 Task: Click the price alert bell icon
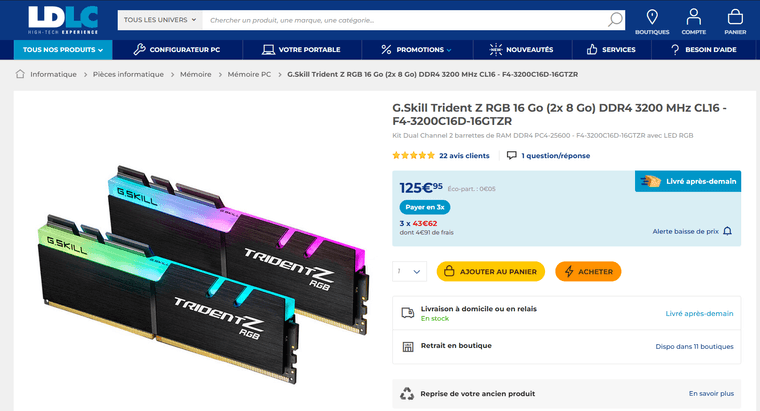click(727, 231)
